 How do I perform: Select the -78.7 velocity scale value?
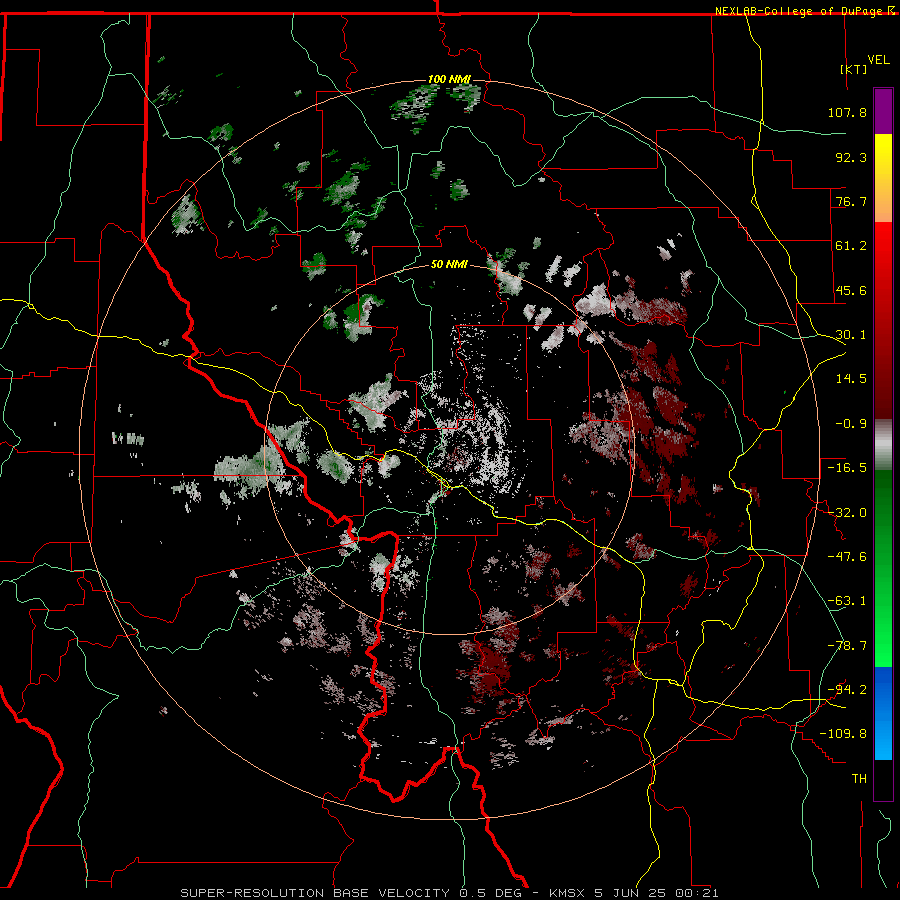[x=847, y=646]
